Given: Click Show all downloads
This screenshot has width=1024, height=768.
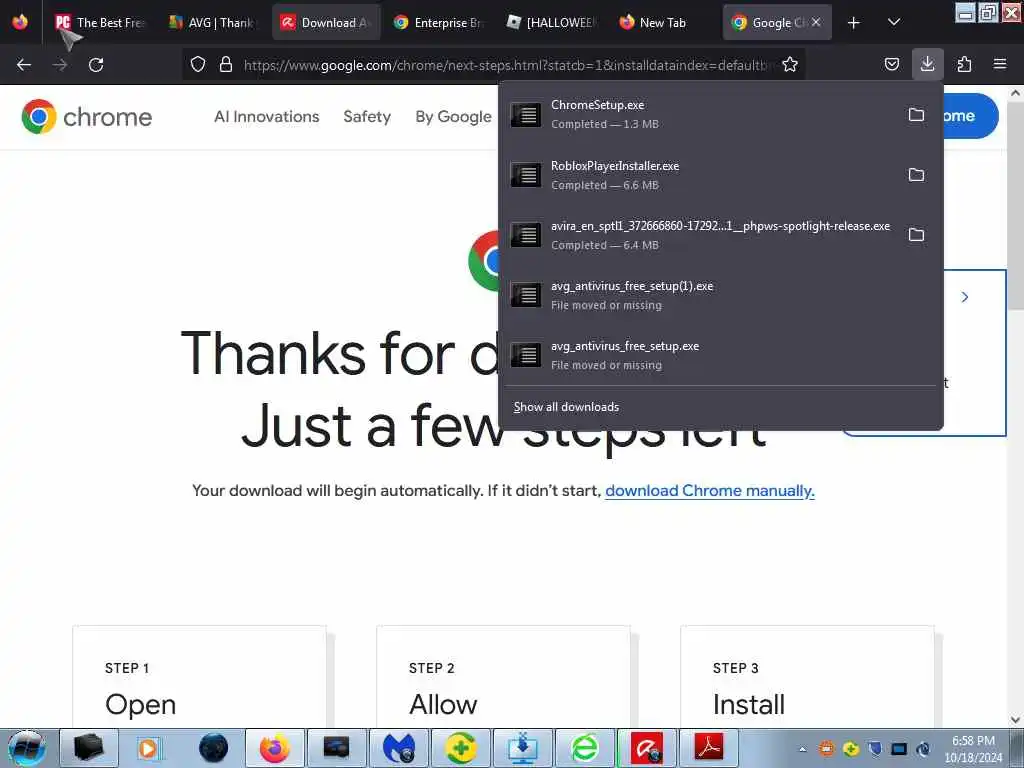Looking at the screenshot, I should (566, 407).
